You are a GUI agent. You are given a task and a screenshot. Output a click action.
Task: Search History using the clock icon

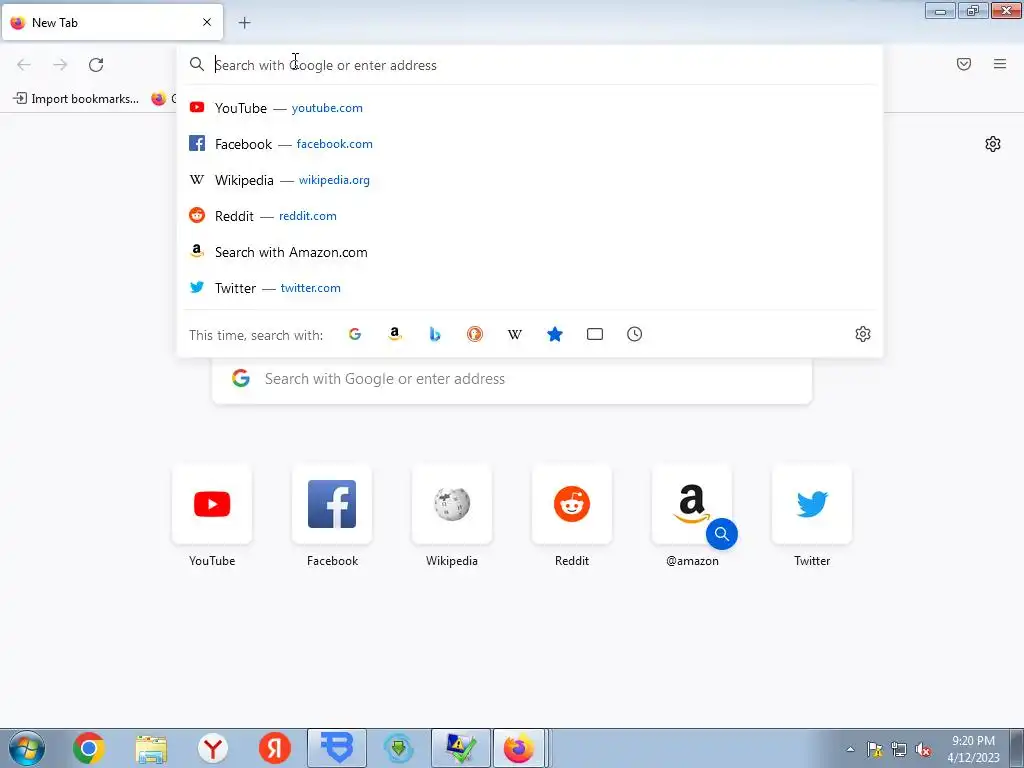[x=634, y=334]
